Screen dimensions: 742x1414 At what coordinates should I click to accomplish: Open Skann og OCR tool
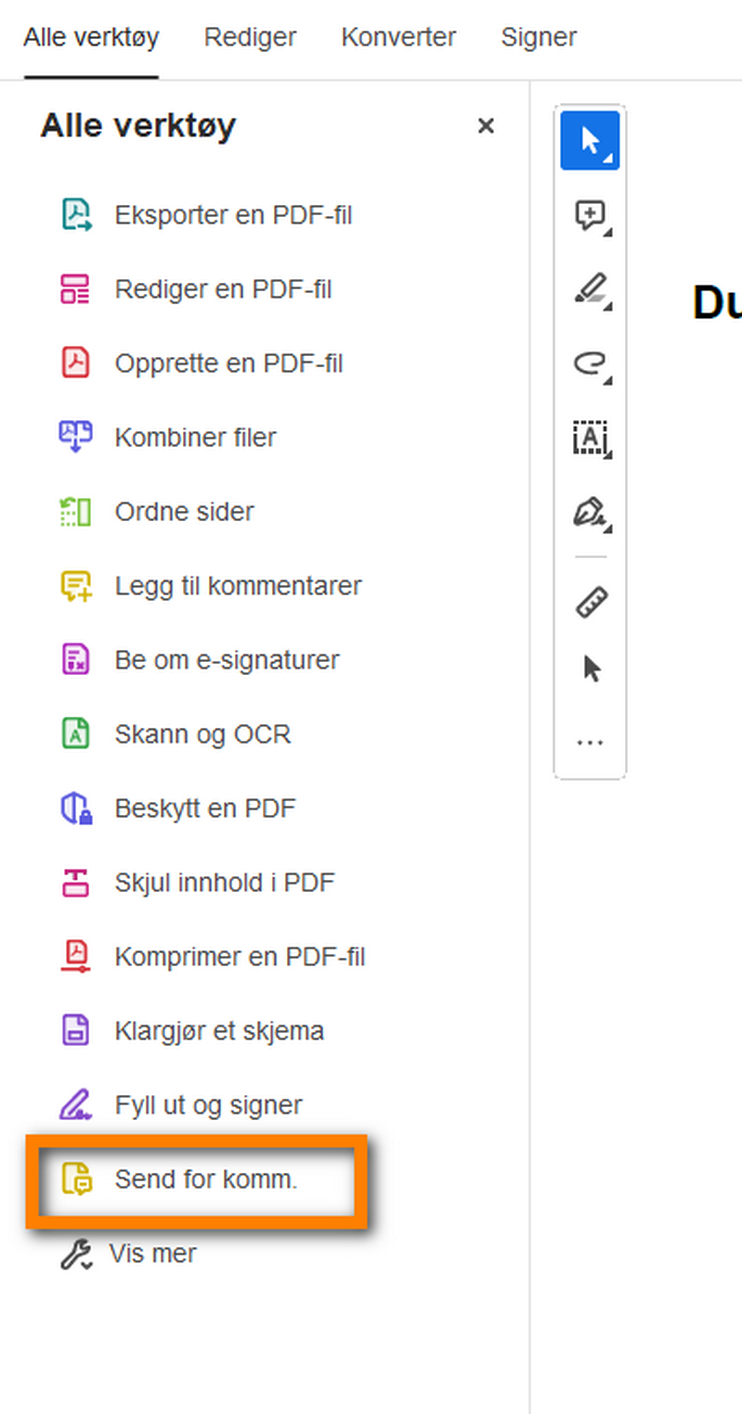click(202, 734)
